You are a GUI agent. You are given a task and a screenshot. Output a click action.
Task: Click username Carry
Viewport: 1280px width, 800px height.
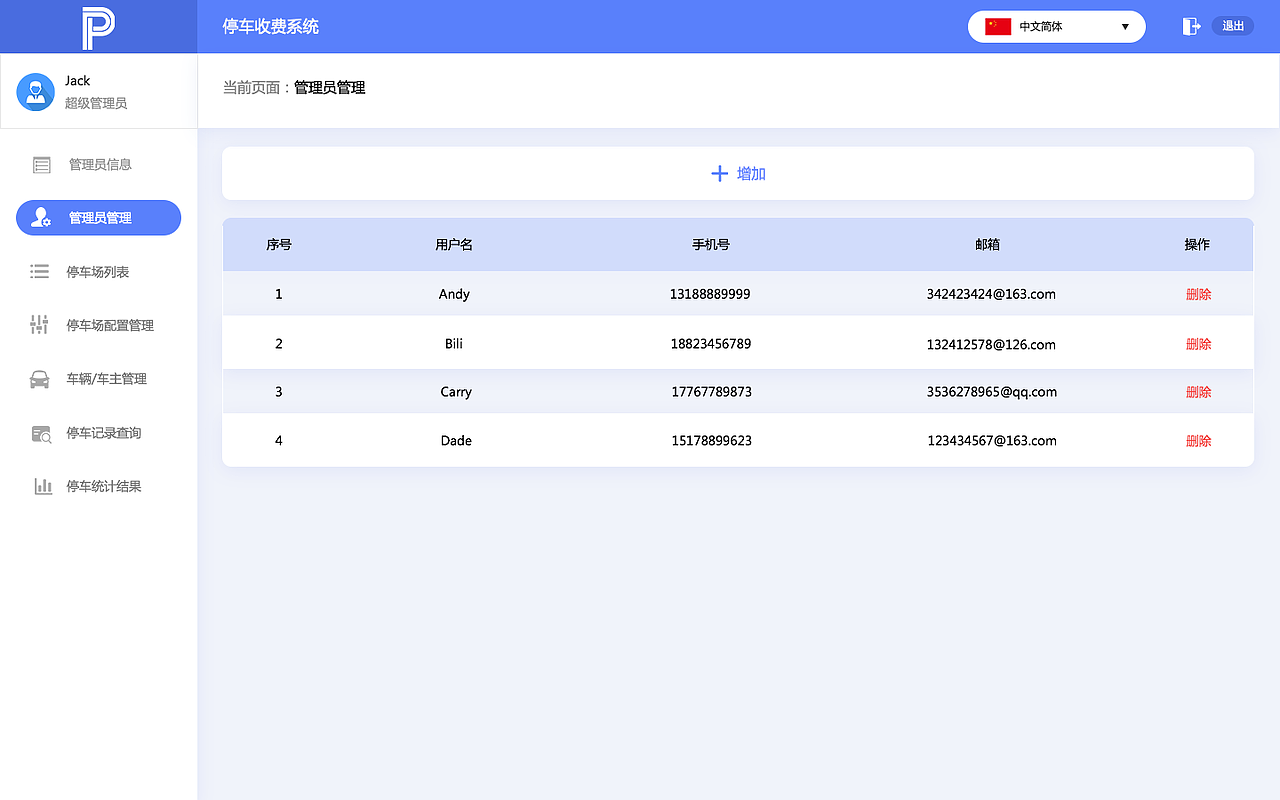[x=456, y=392]
